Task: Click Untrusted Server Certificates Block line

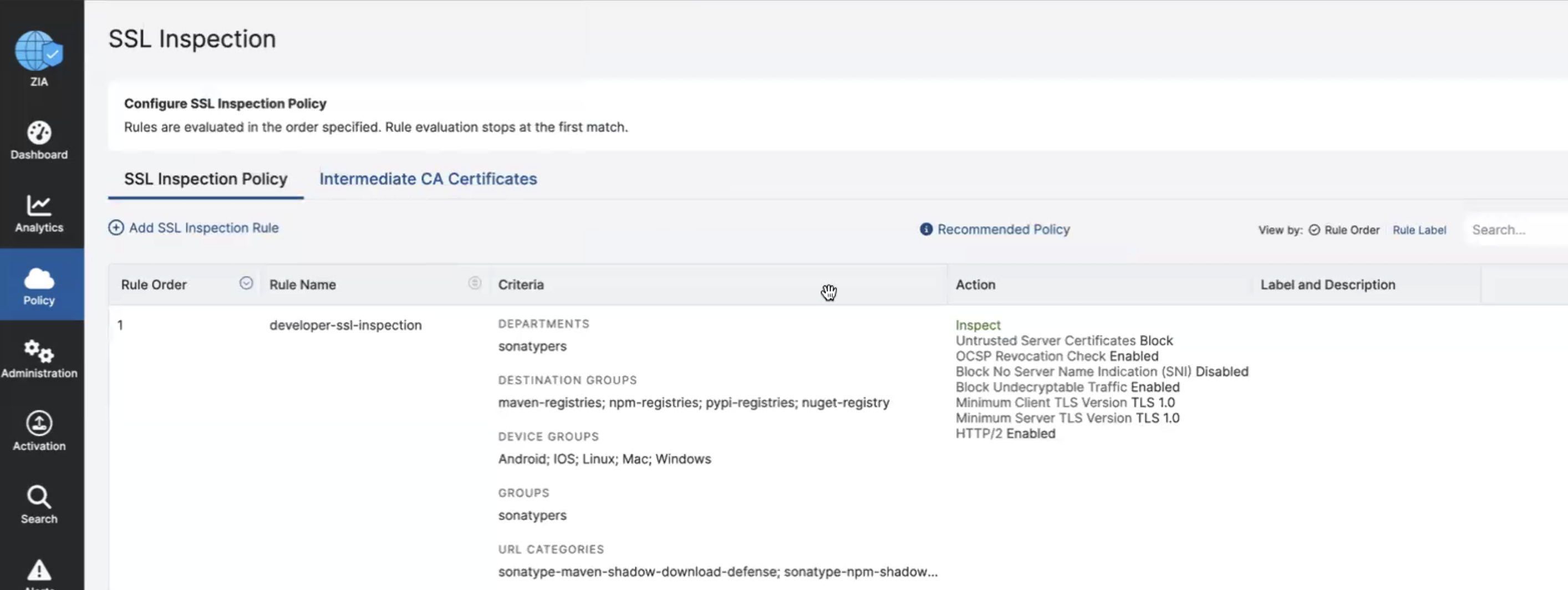Action: (1063, 341)
